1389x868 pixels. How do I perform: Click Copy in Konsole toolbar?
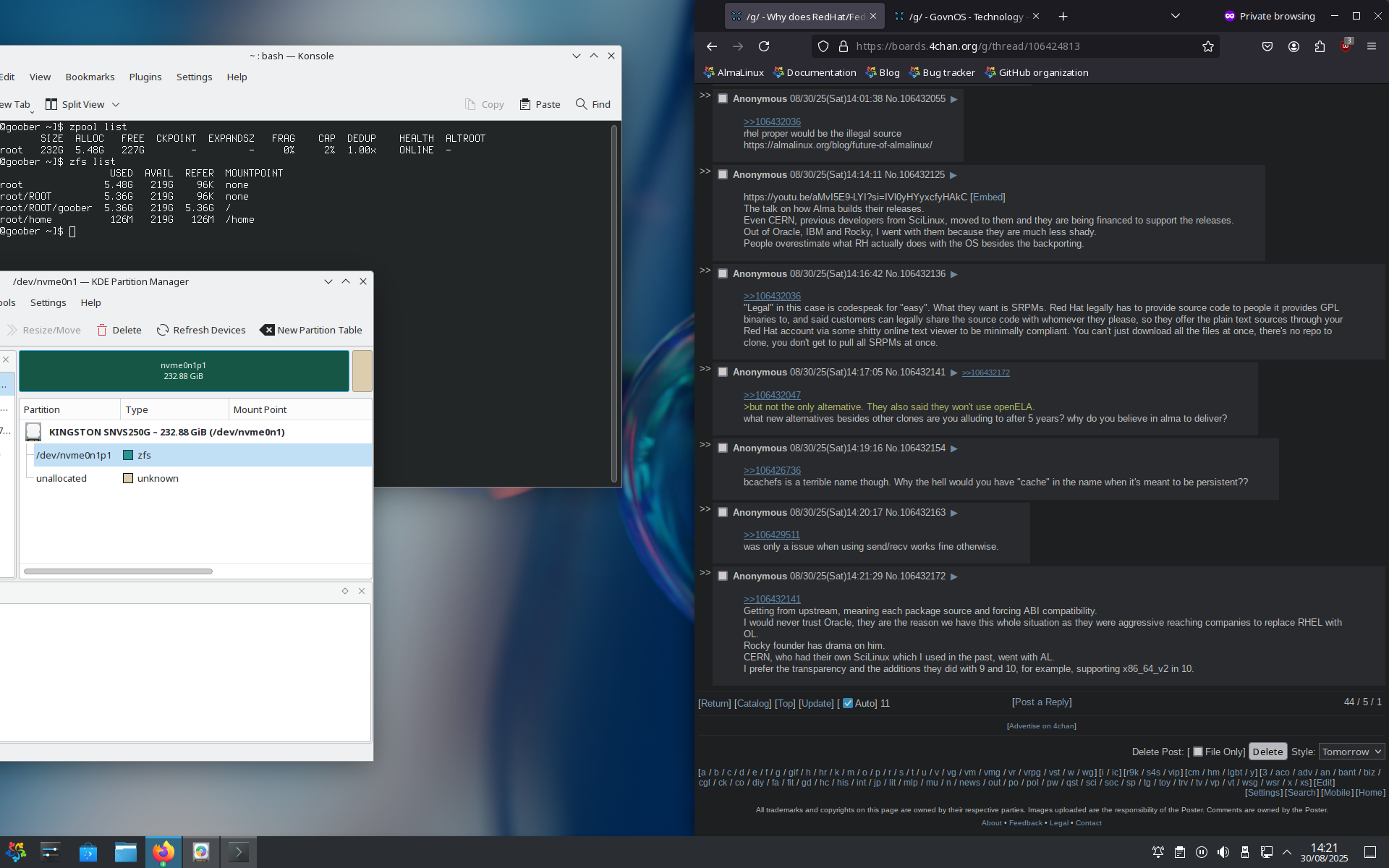click(485, 104)
